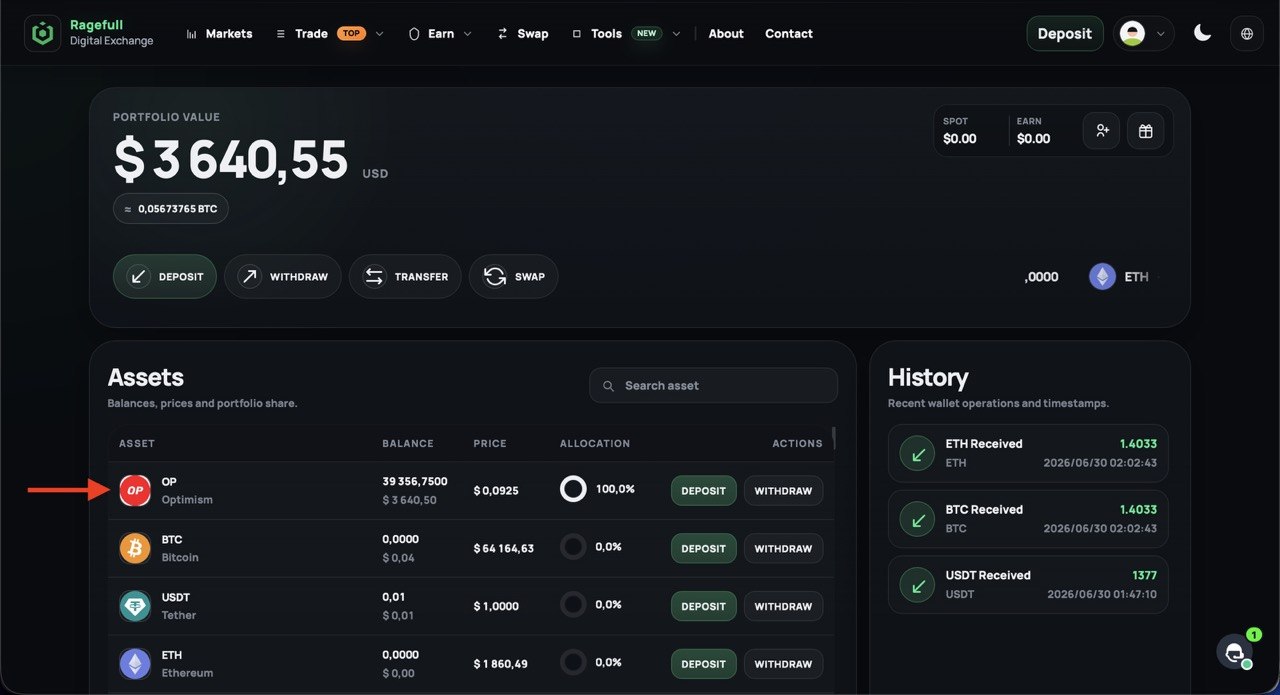The image size is (1280, 695).
Task: Open the Swap menu item
Action: 522,33
